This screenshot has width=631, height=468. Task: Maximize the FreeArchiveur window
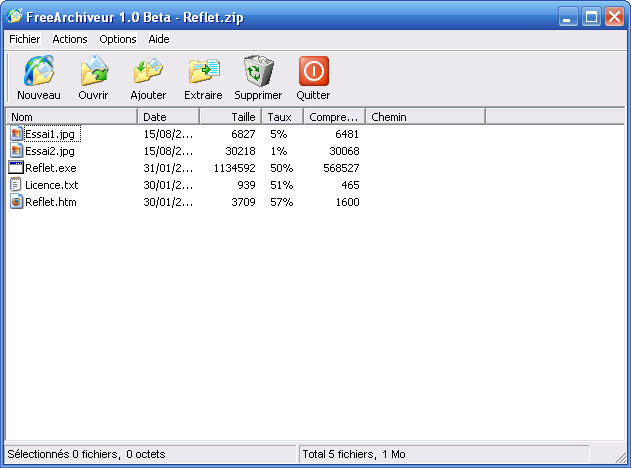pyautogui.click(x=591, y=16)
